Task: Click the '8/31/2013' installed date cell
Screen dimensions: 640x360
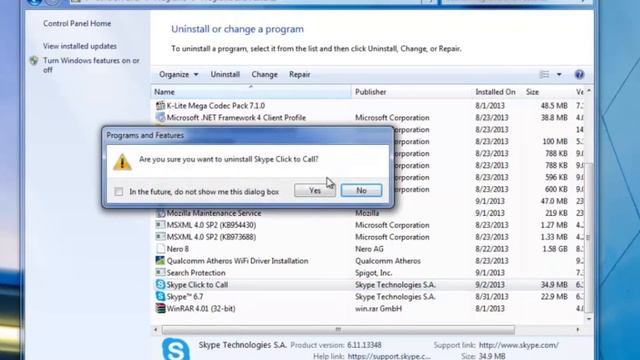Action: point(492,297)
